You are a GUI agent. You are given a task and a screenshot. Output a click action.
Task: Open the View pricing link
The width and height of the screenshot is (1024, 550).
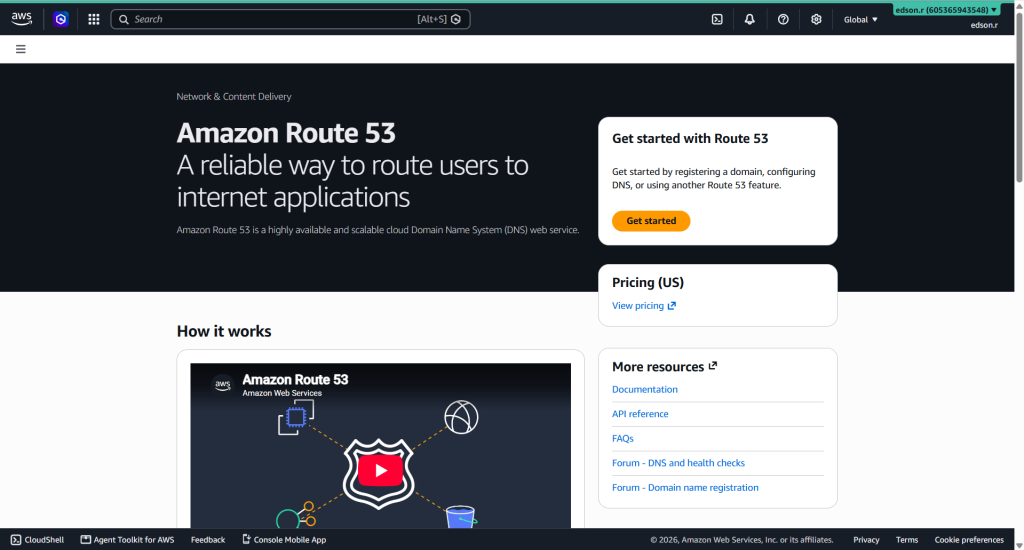(x=644, y=306)
